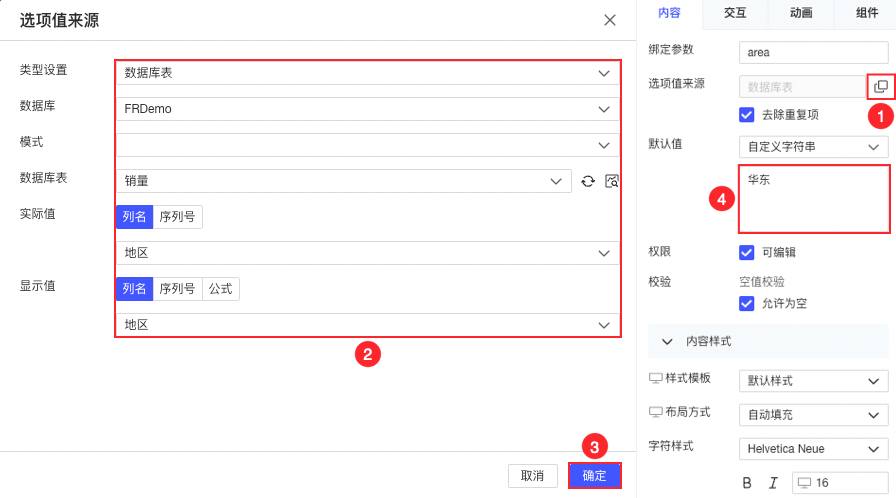This screenshot has width=896, height=498.
Task: Open the 数据库 FRDemo dropdown
Action: [367, 109]
